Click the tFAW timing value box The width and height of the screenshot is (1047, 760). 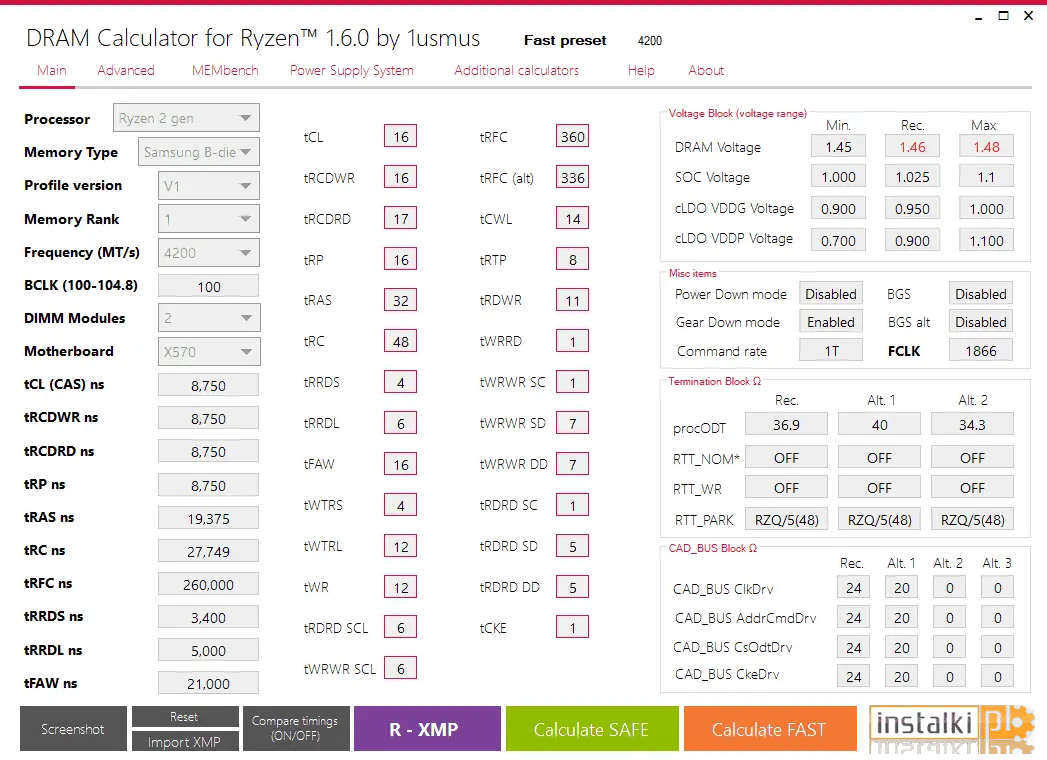coord(401,465)
